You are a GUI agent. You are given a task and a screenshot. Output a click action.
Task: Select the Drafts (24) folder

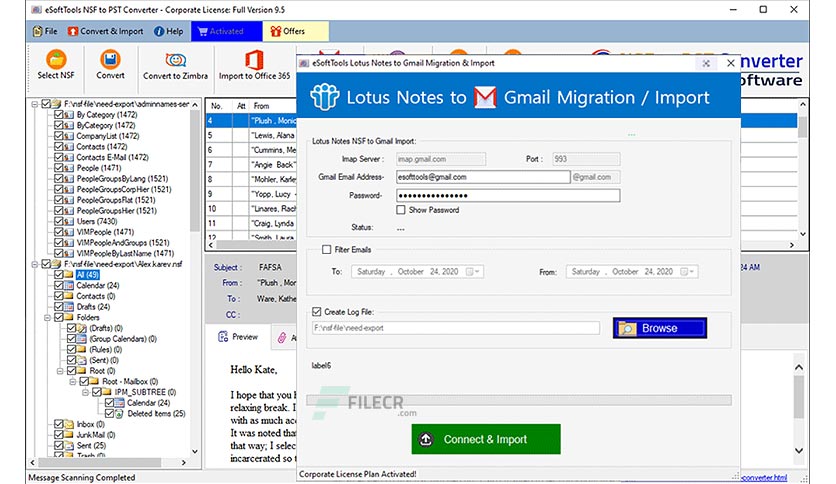[x=93, y=306]
